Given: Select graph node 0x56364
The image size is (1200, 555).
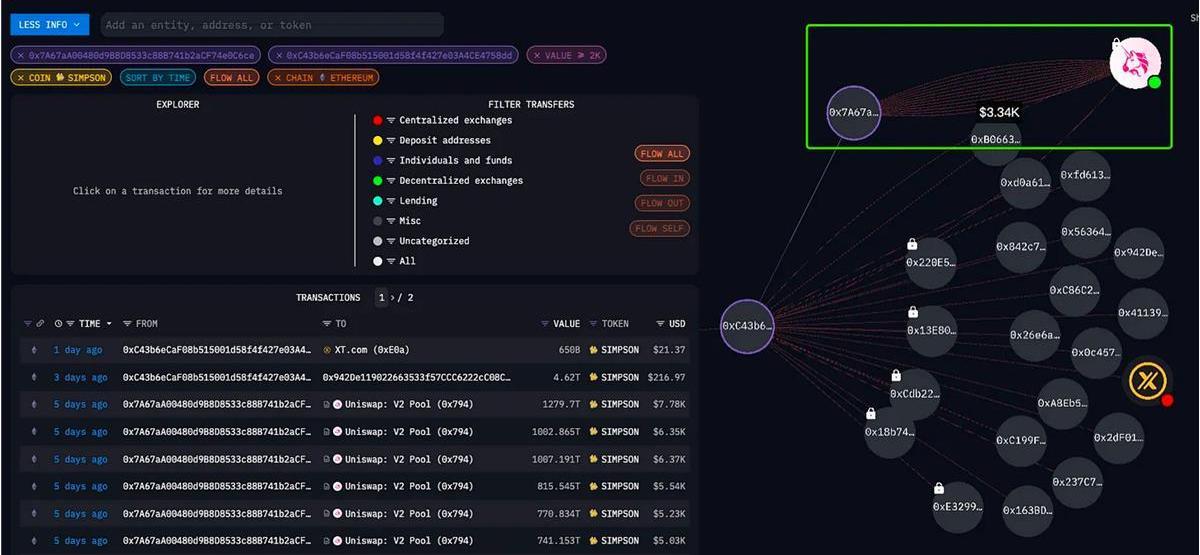Looking at the screenshot, I should coord(1085,232).
